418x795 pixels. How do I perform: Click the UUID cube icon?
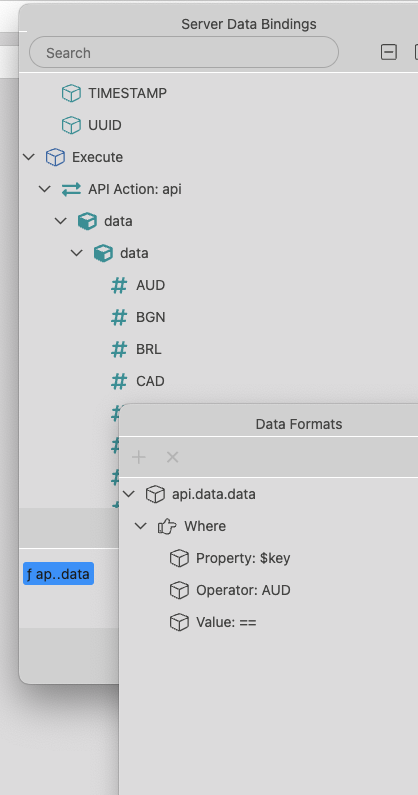[x=71, y=125]
